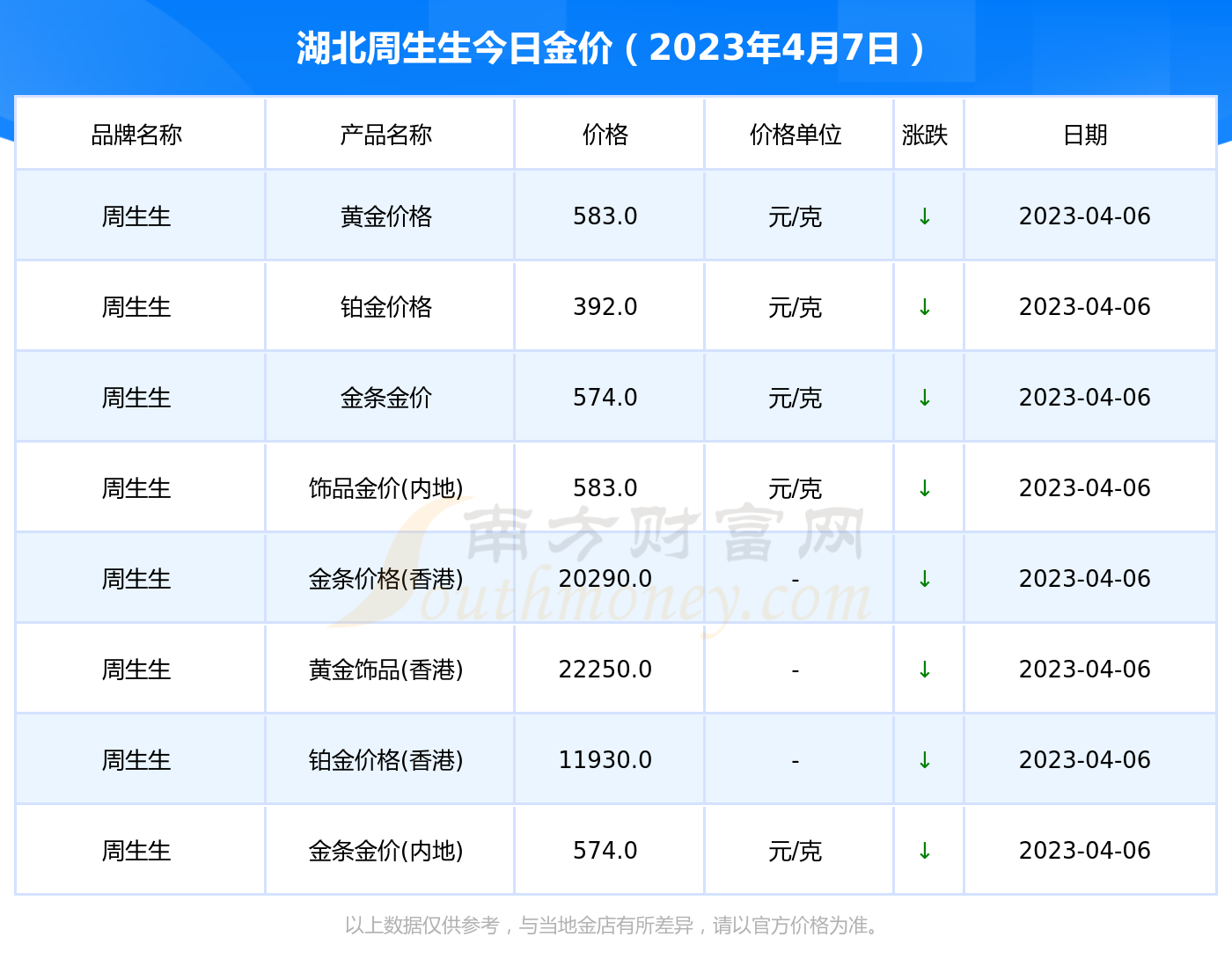Click the down arrow in the 黄金价格 row
The width and height of the screenshot is (1232, 959).
tap(925, 216)
